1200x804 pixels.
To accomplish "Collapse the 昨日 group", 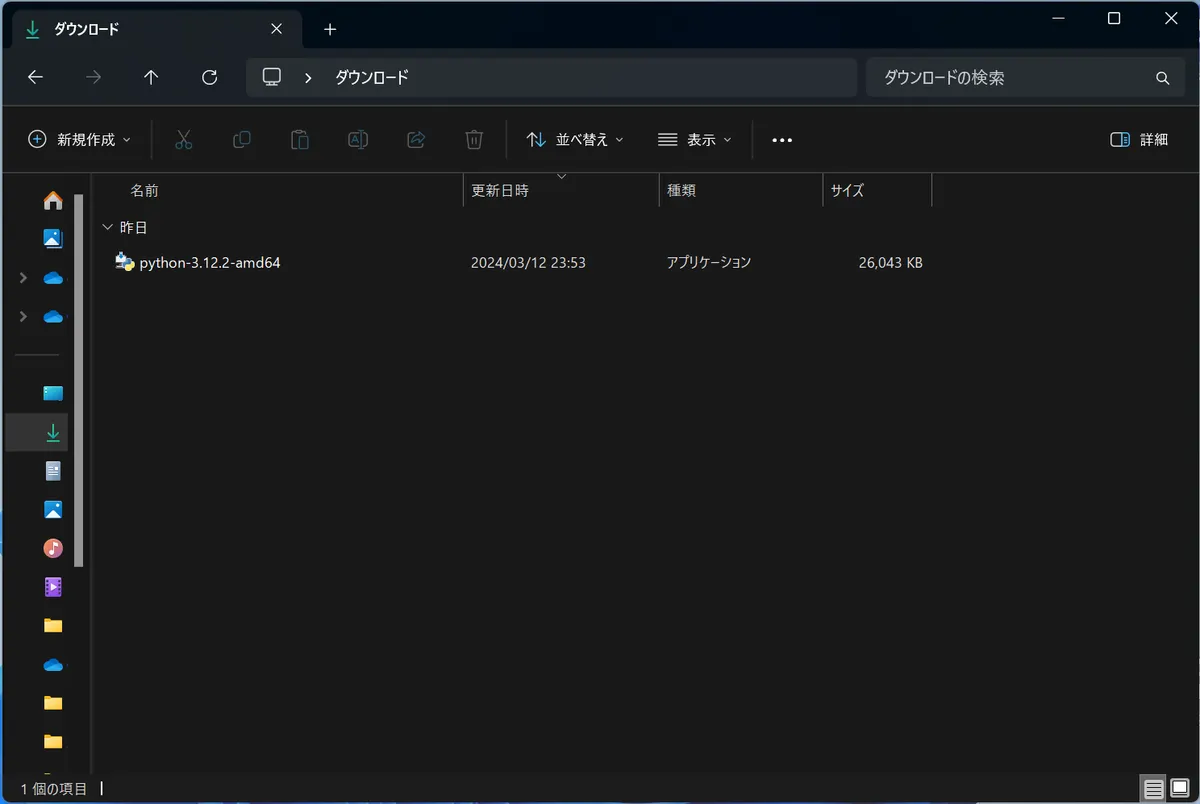I will click(x=108, y=228).
